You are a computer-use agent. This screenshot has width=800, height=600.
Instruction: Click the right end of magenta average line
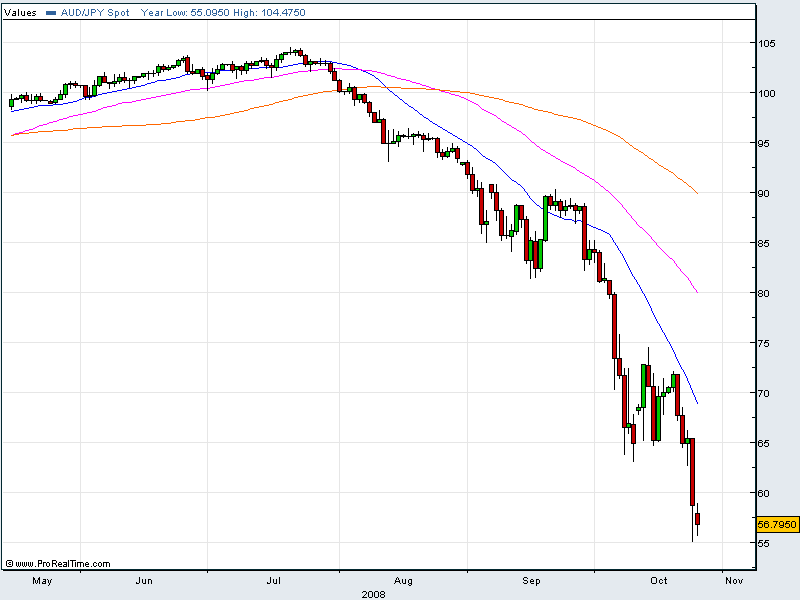pyautogui.click(x=696, y=292)
